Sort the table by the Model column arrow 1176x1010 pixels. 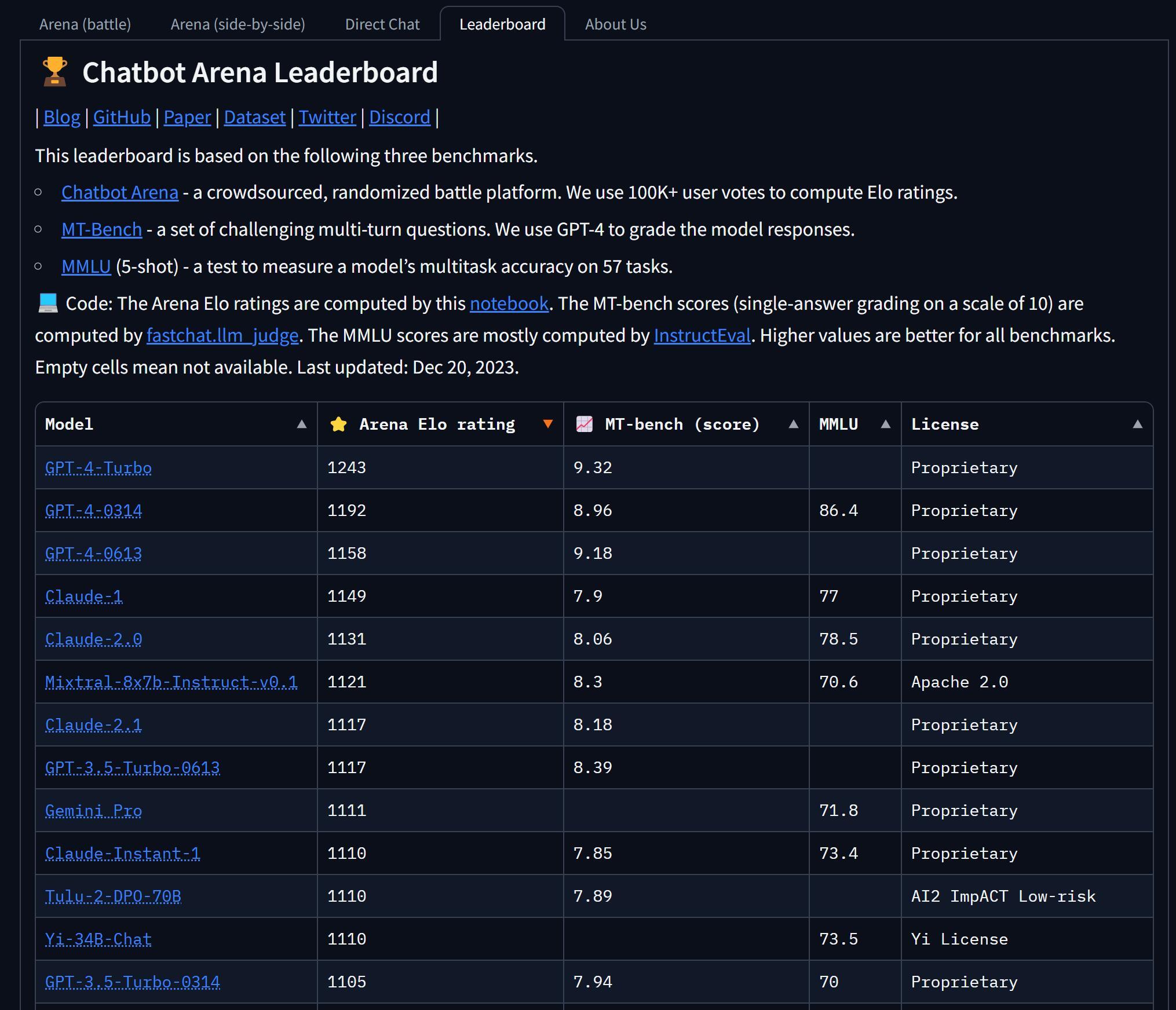coord(301,425)
